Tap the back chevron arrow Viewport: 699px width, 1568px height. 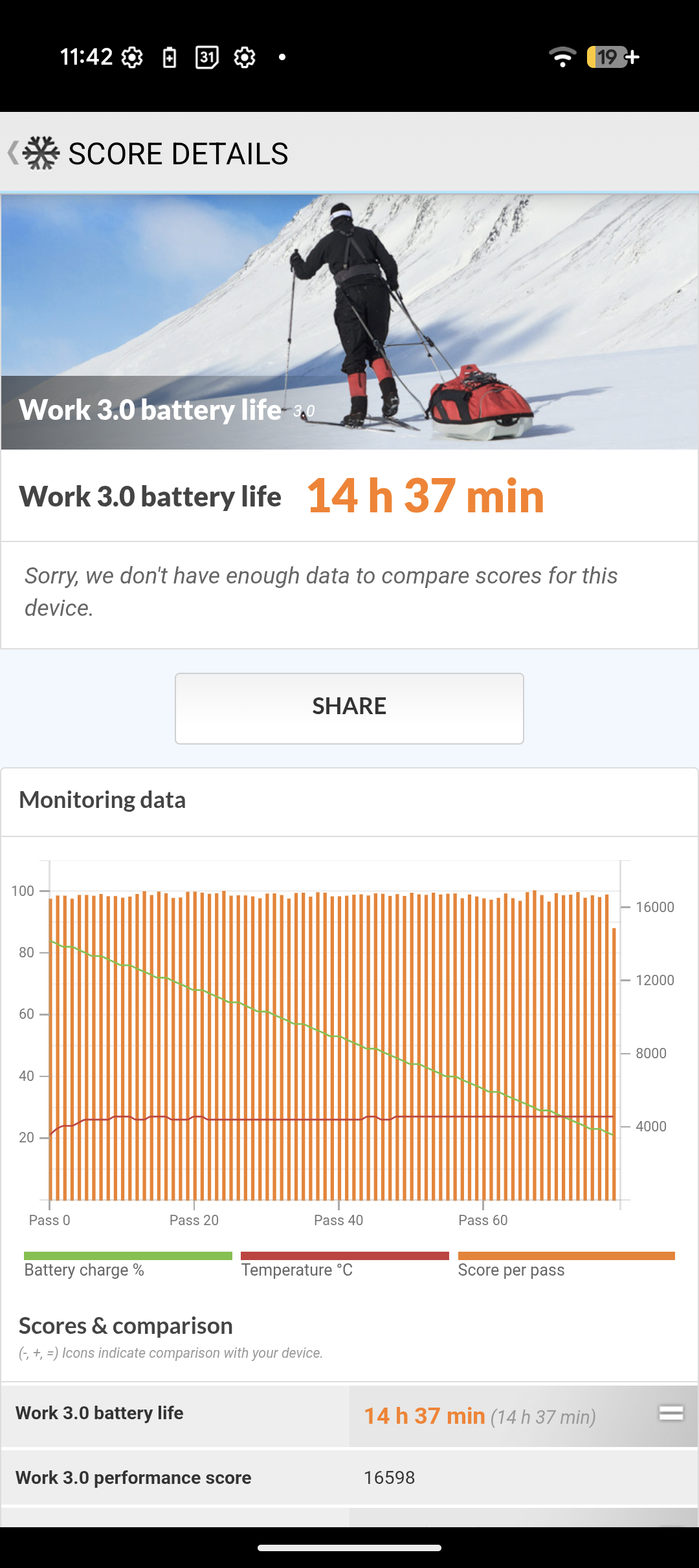[x=12, y=153]
